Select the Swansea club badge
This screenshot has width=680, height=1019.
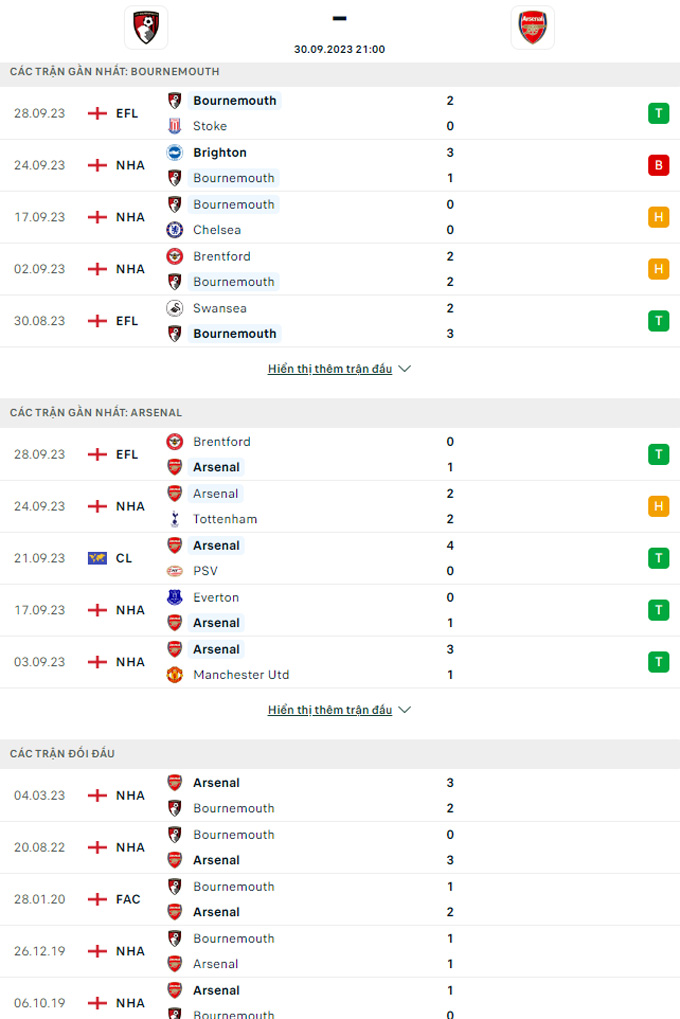pos(174,308)
